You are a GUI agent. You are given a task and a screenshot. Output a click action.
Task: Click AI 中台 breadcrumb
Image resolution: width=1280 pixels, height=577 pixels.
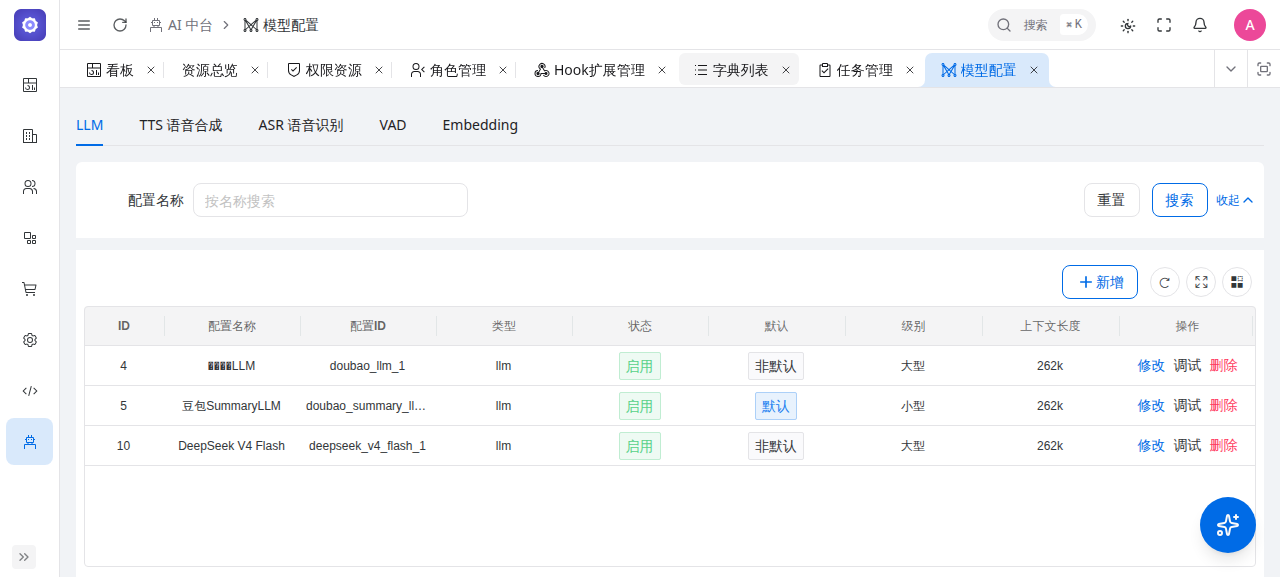tap(180, 25)
